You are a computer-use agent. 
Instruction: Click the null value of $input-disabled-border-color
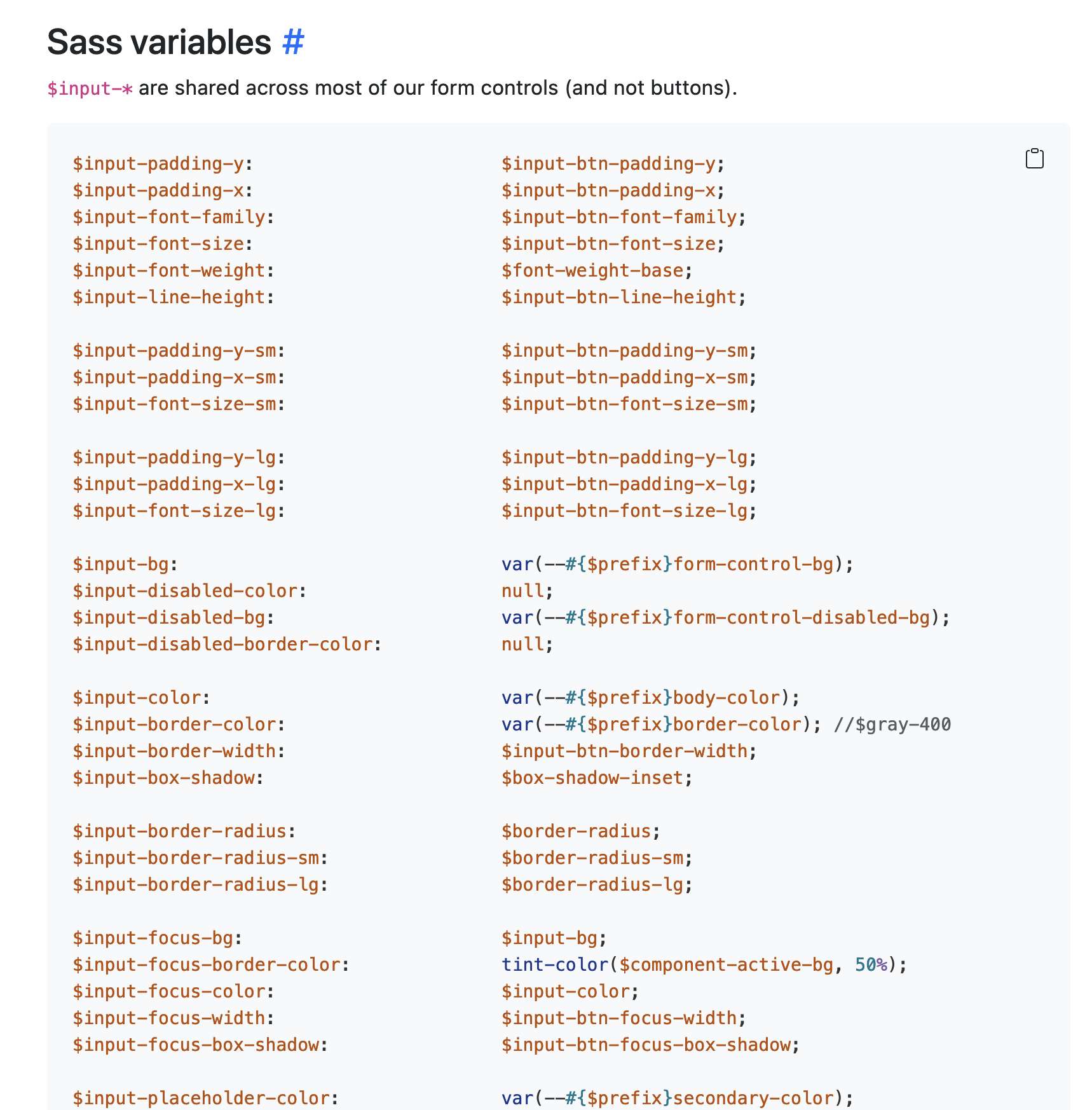click(528, 645)
